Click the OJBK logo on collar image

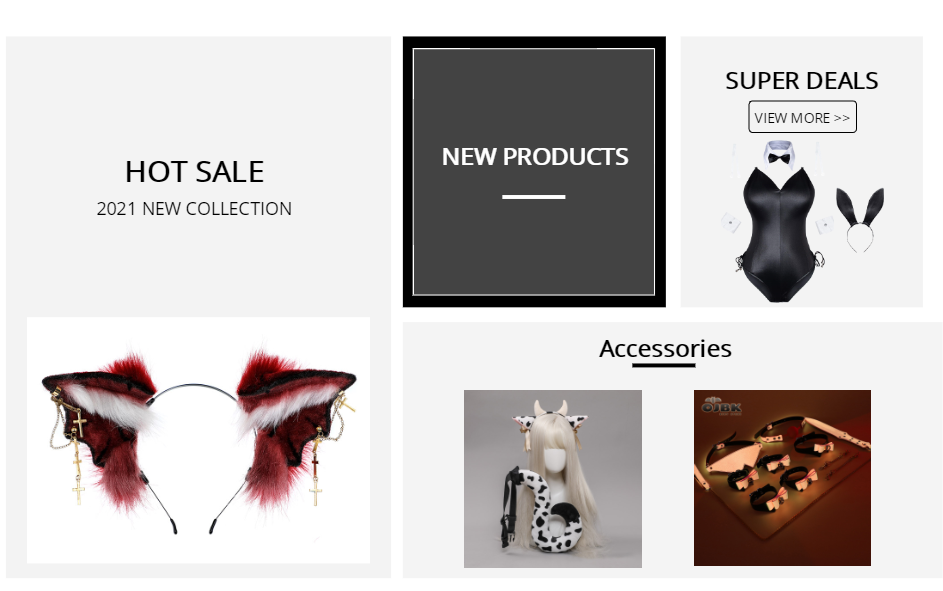(722, 406)
